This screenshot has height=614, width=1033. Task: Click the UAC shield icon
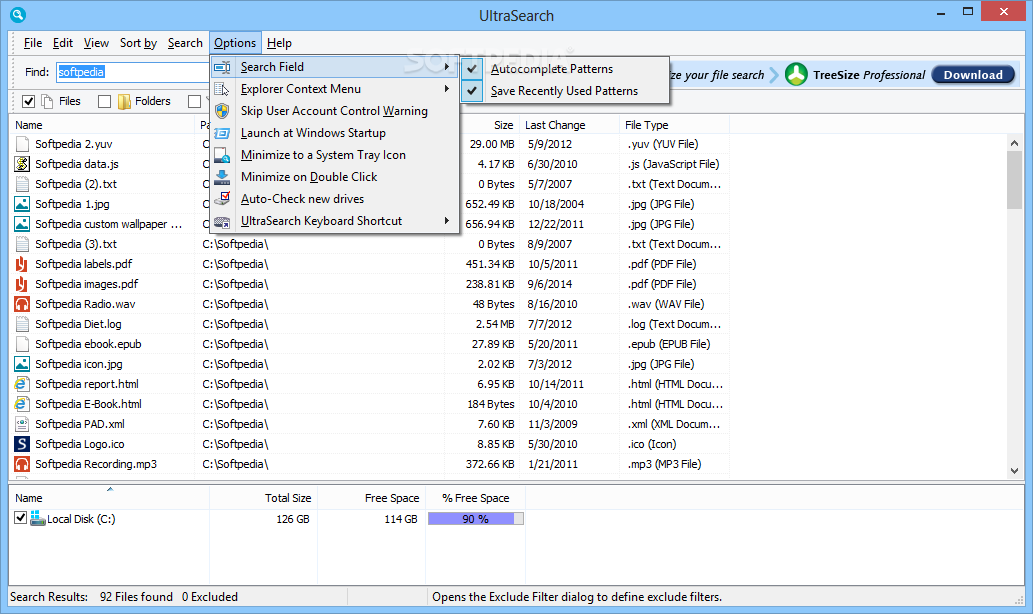pos(222,111)
